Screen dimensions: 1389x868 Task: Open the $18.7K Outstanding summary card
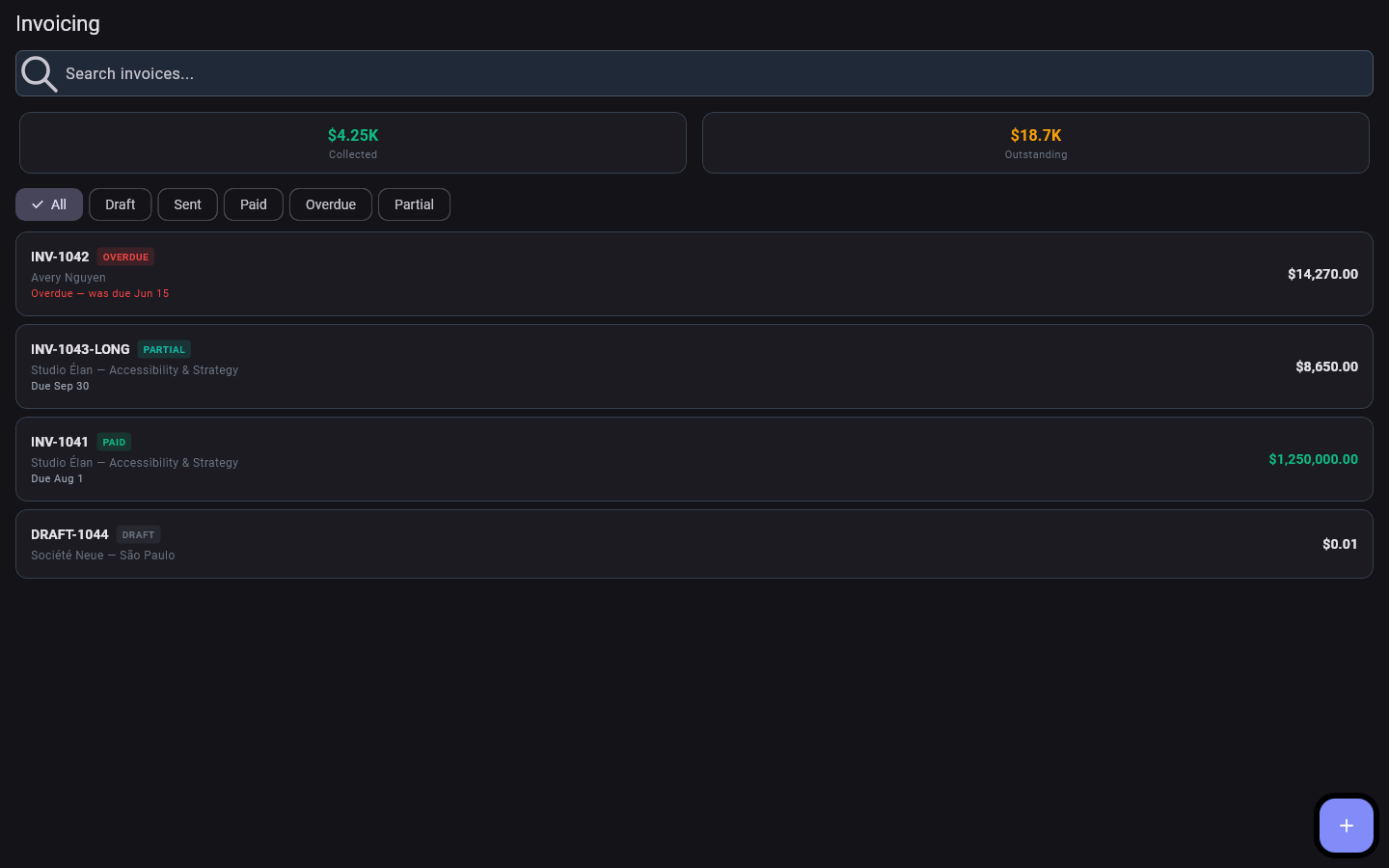[x=1036, y=143]
